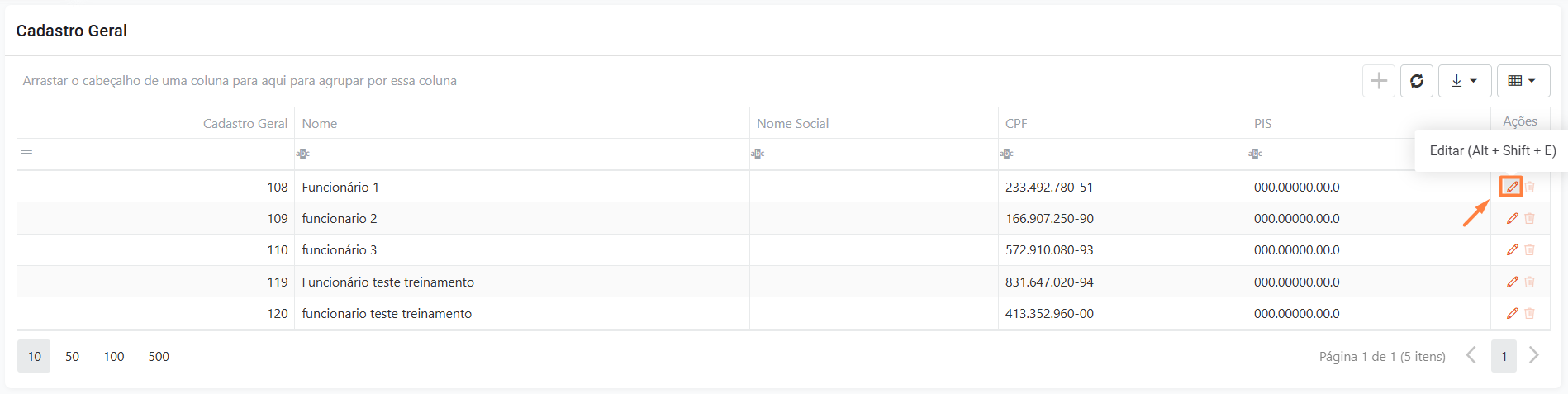The image size is (1568, 394).
Task: Edit Funcionário teste treinamento, row 119
Action: pos(1512,282)
